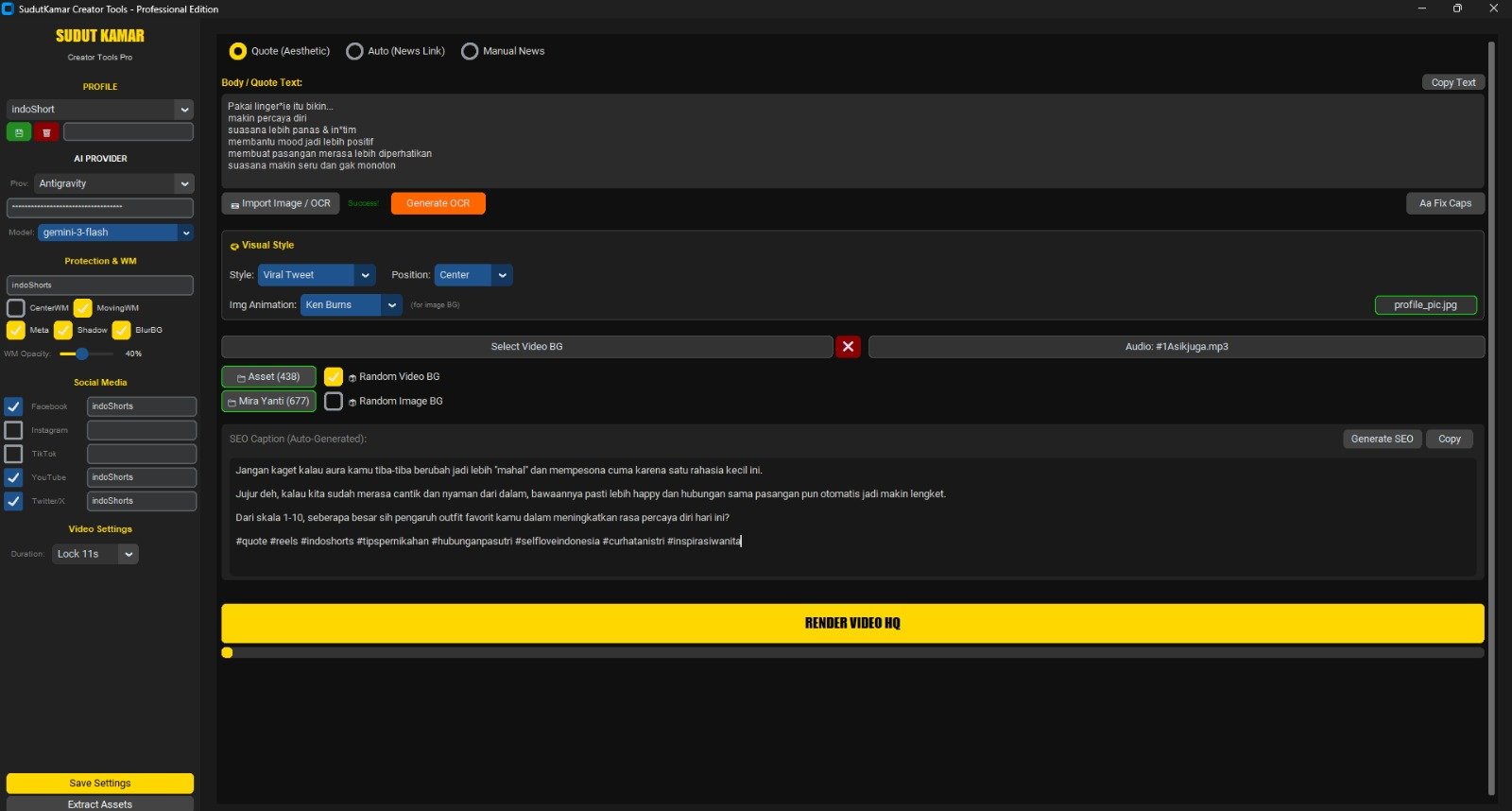Toggle Random Video BG checkbox
Viewport: 1512px width, 811px height.
coord(334,376)
